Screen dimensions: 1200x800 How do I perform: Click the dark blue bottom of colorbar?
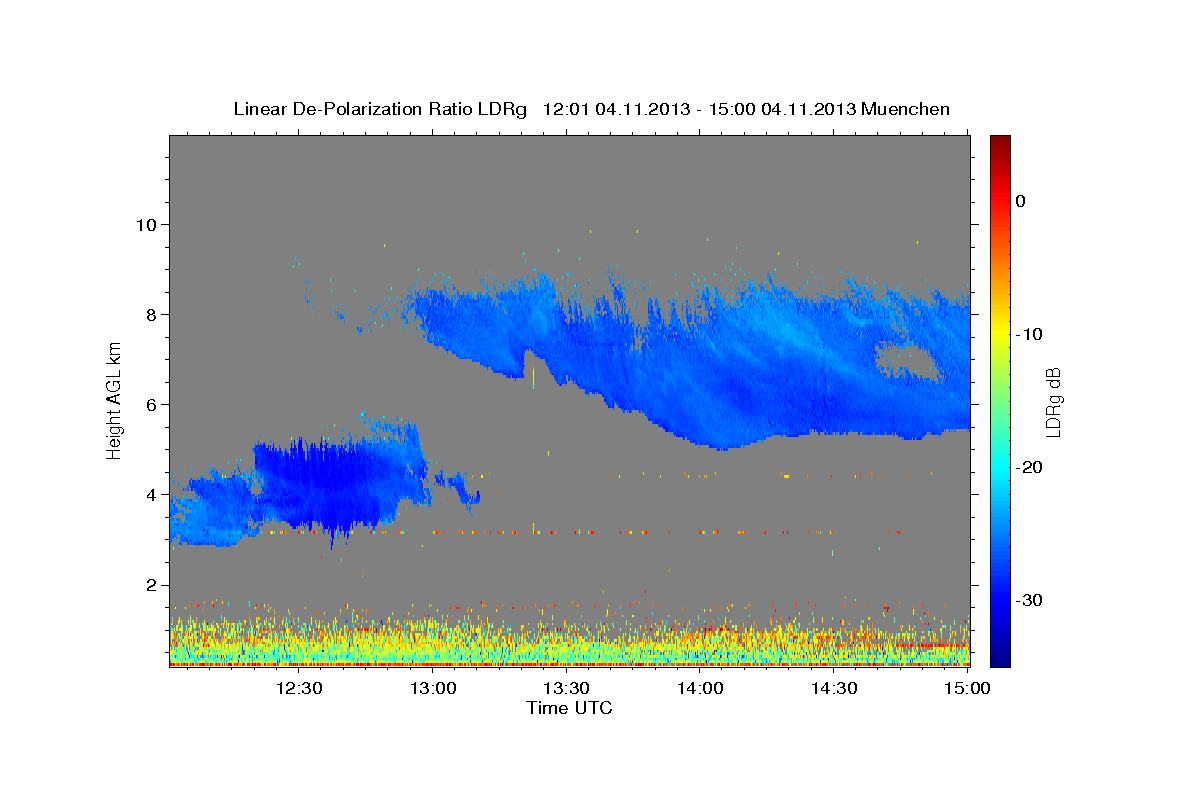tap(1000, 655)
